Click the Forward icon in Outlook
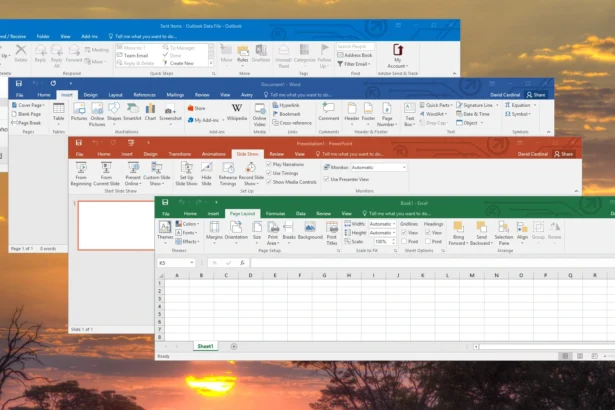Viewport: 615px width, 410px height. [x=73, y=54]
